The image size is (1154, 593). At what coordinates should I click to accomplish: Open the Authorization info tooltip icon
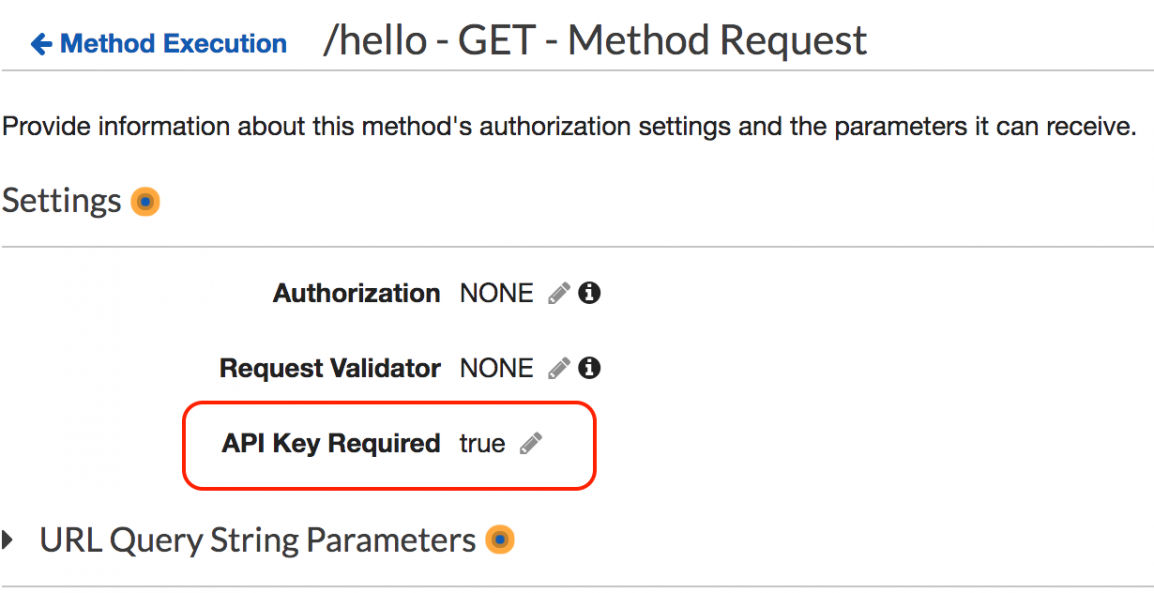(589, 292)
